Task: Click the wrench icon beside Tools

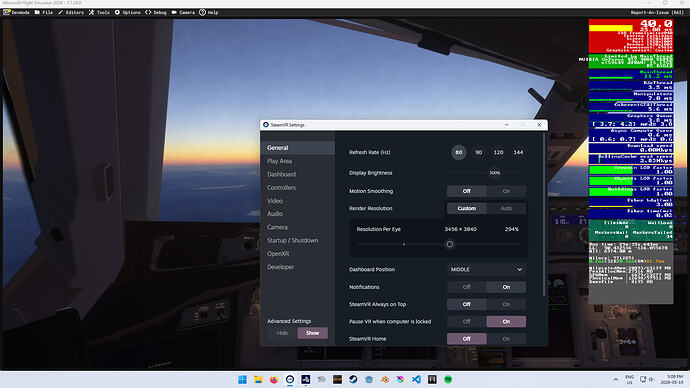Action: tap(92, 12)
